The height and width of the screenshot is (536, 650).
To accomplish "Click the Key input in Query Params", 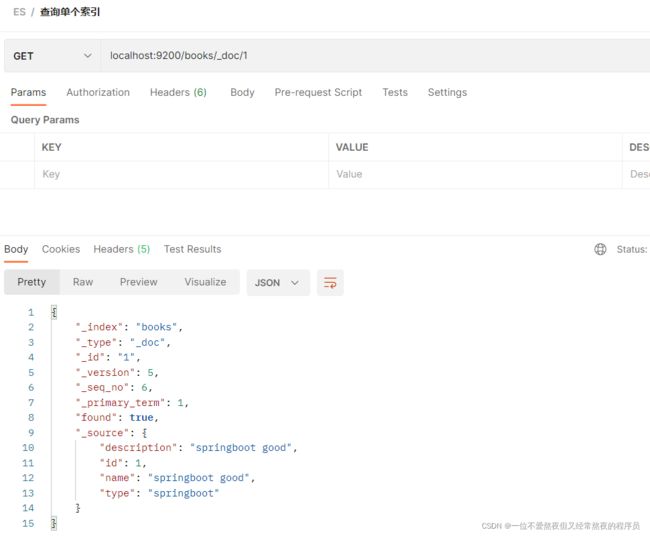I will (x=182, y=175).
